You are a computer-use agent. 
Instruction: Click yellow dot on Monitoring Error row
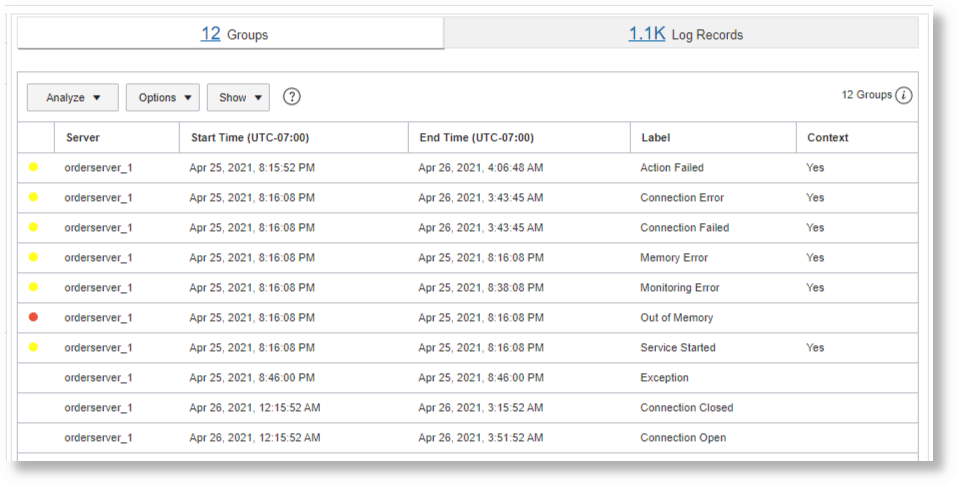click(x=33, y=288)
